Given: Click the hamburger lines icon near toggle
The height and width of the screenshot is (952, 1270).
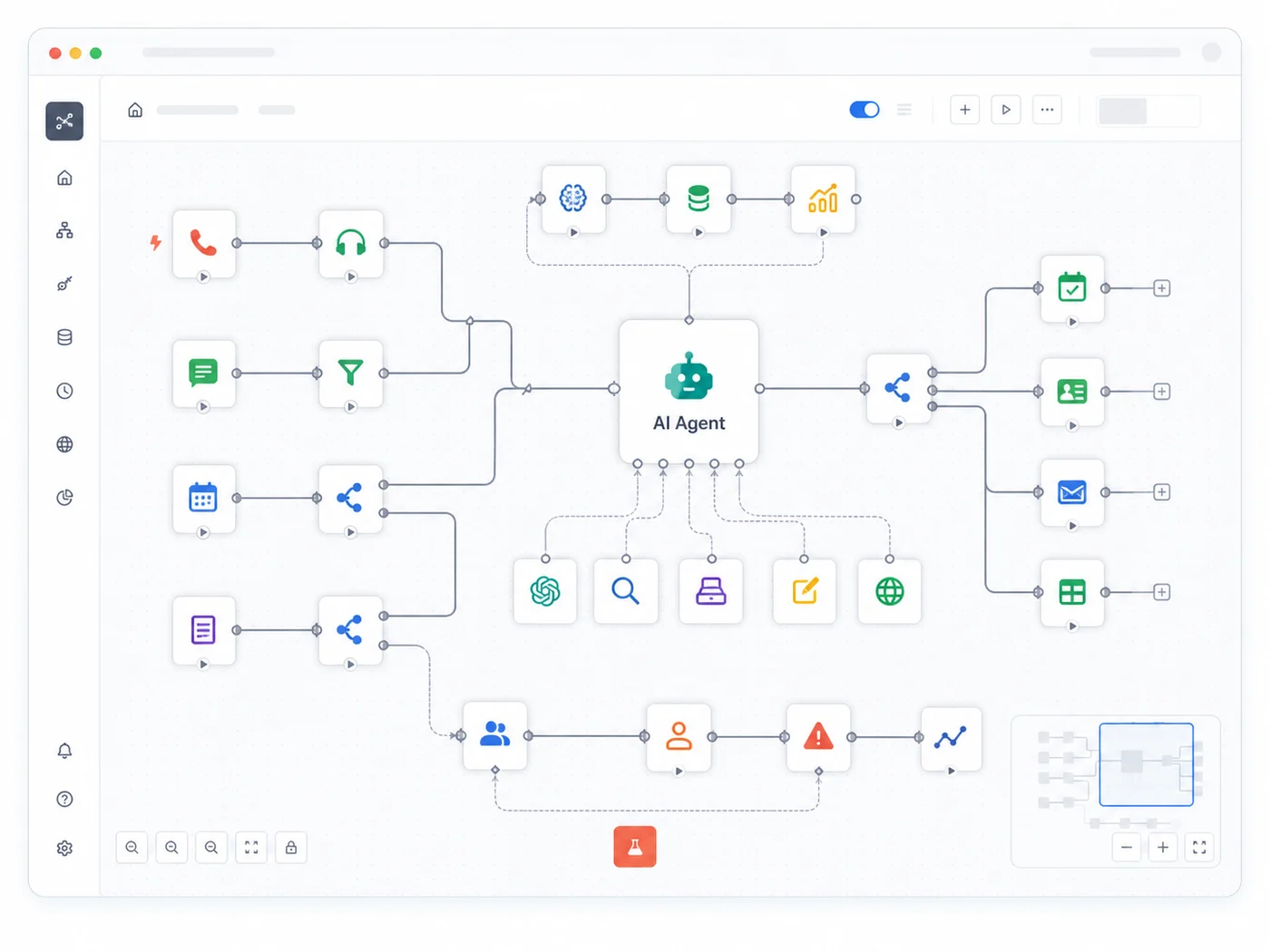Looking at the screenshot, I should 904,110.
